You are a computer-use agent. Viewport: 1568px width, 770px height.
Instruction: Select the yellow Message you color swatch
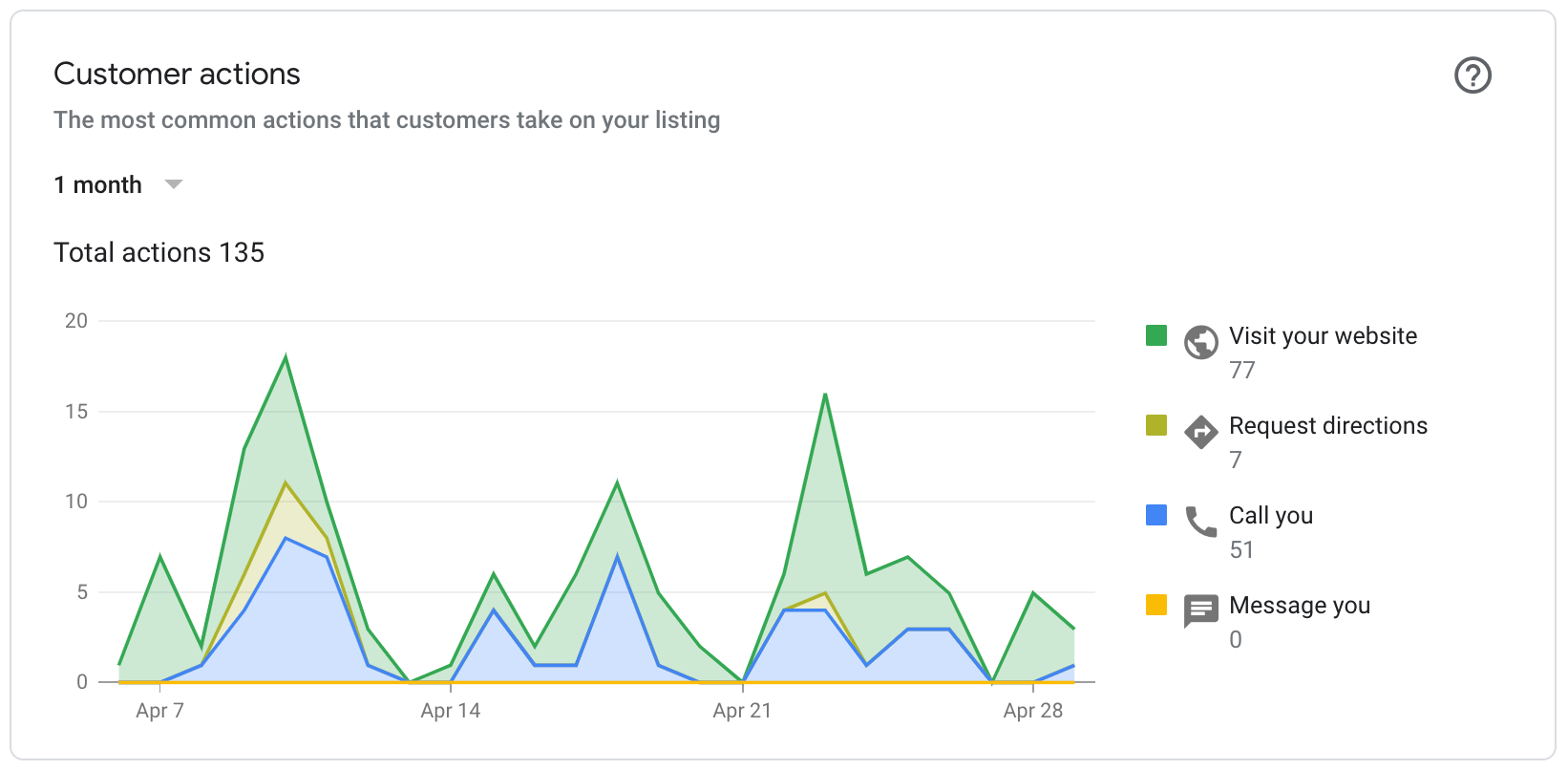click(x=1156, y=605)
